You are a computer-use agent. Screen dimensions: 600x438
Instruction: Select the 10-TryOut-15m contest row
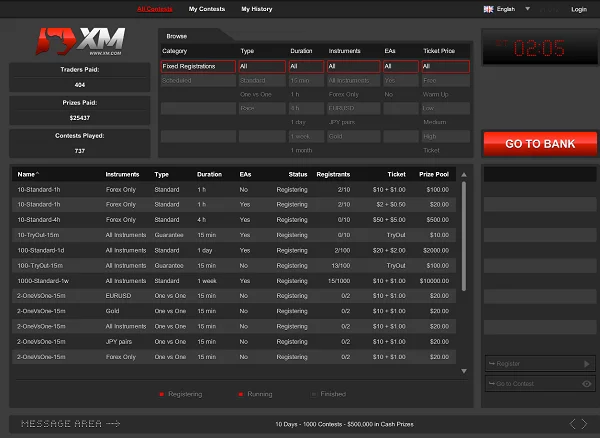[x=234, y=235]
